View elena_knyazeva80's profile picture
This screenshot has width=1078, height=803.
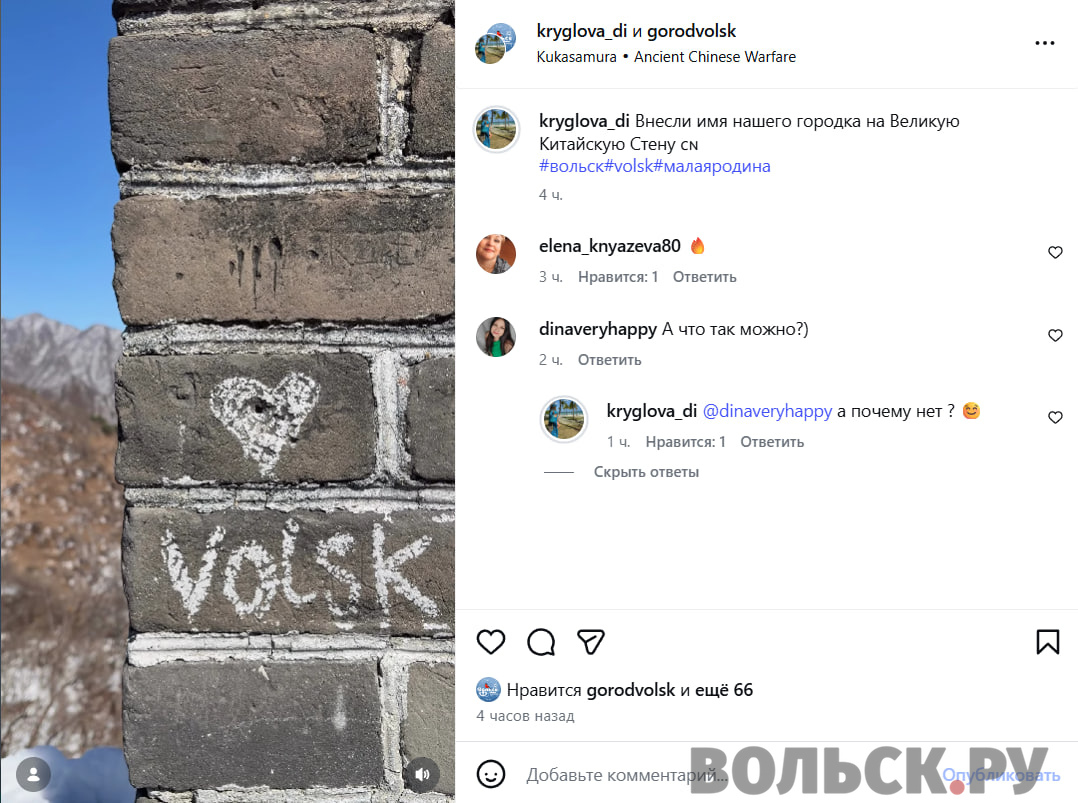click(x=496, y=254)
